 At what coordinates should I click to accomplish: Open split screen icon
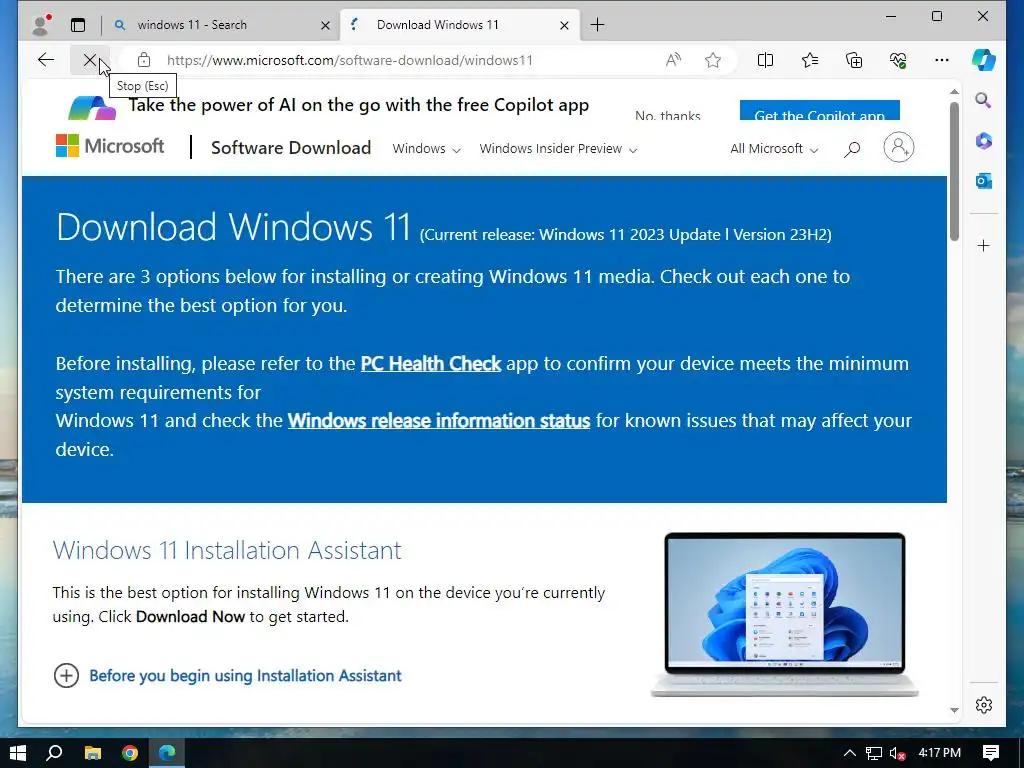point(765,60)
